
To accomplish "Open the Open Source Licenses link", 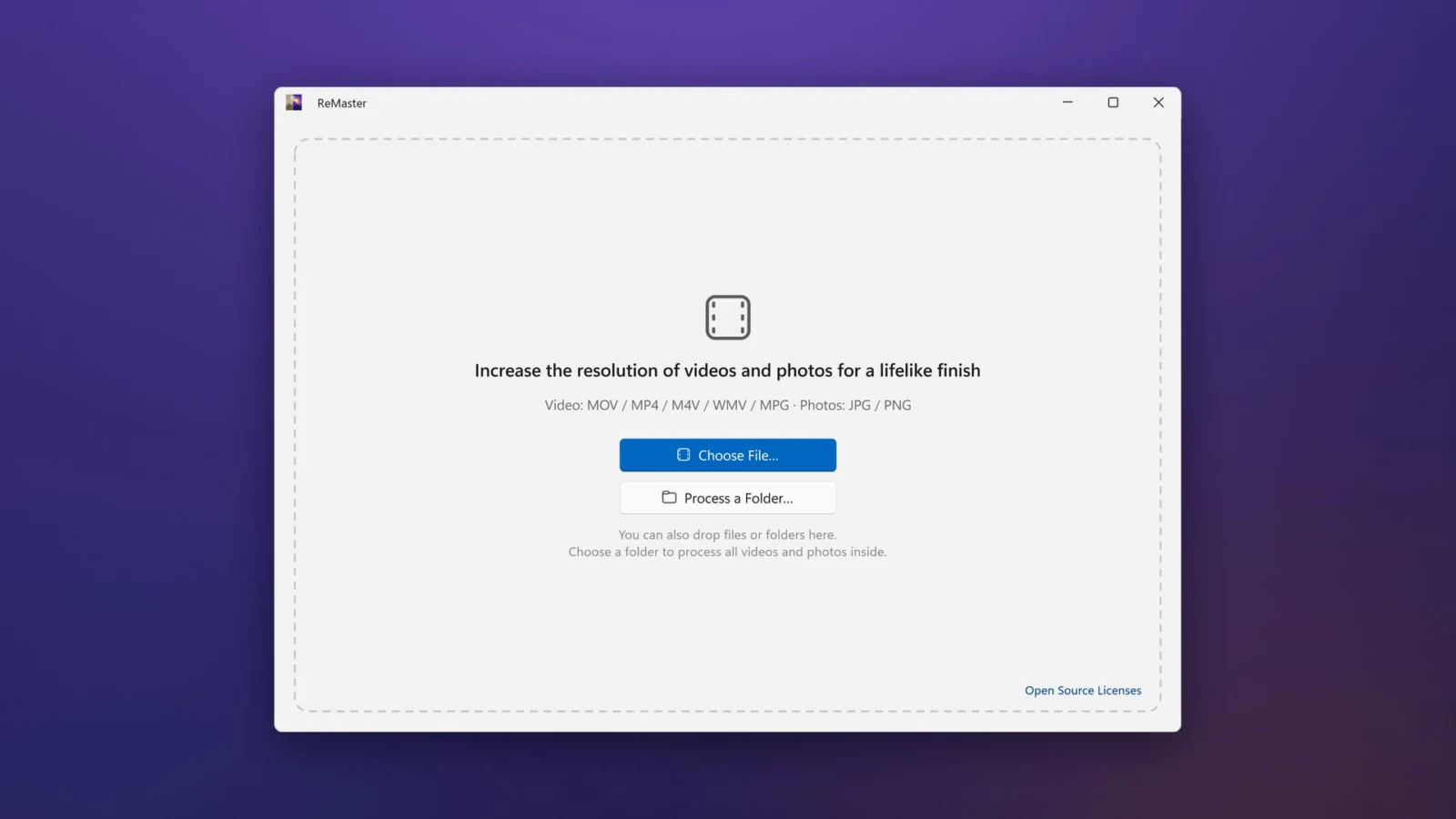I will (x=1083, y=691).
